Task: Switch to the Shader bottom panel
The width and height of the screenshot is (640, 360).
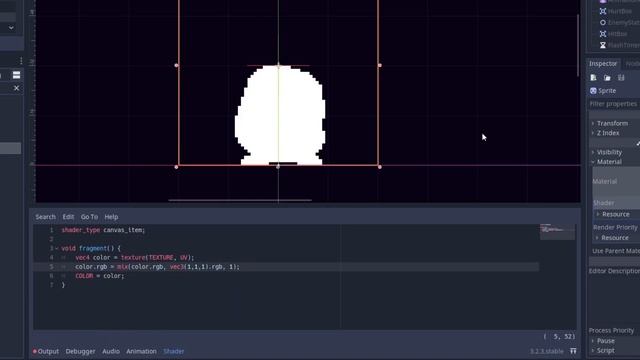Action: [174, 351]
